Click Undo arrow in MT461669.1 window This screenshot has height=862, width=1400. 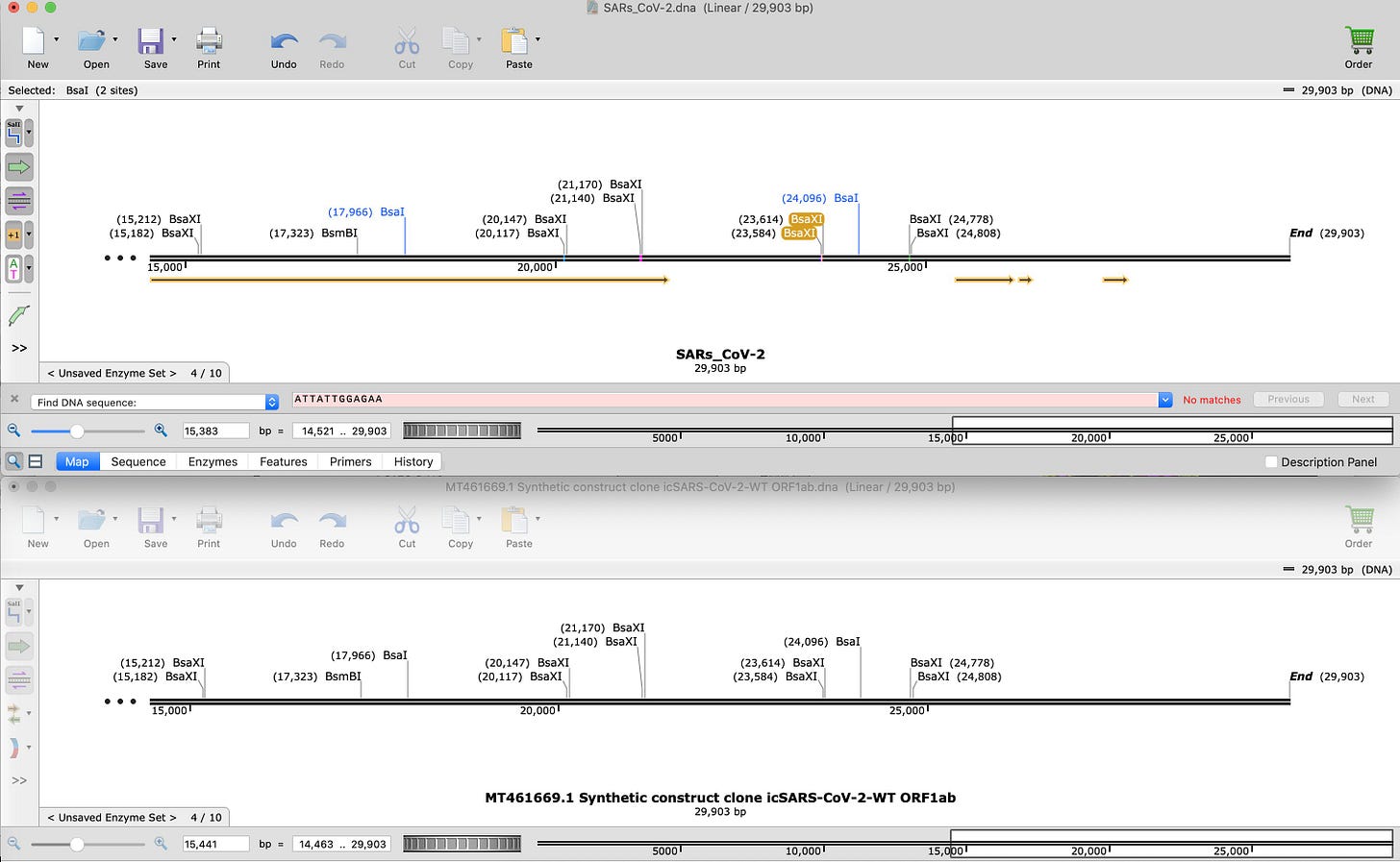pyautogui.click(x=284, y=520)
